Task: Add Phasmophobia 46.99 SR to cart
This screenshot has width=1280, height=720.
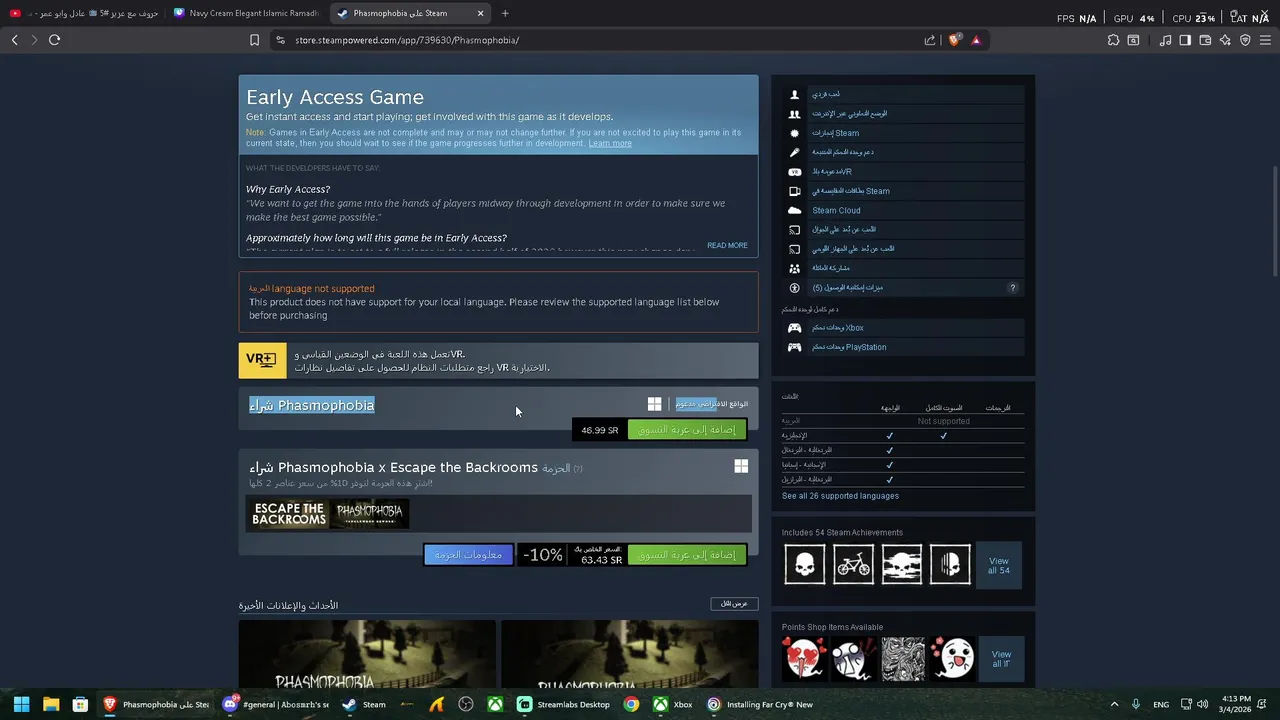Action: click(x=687, y=430)
